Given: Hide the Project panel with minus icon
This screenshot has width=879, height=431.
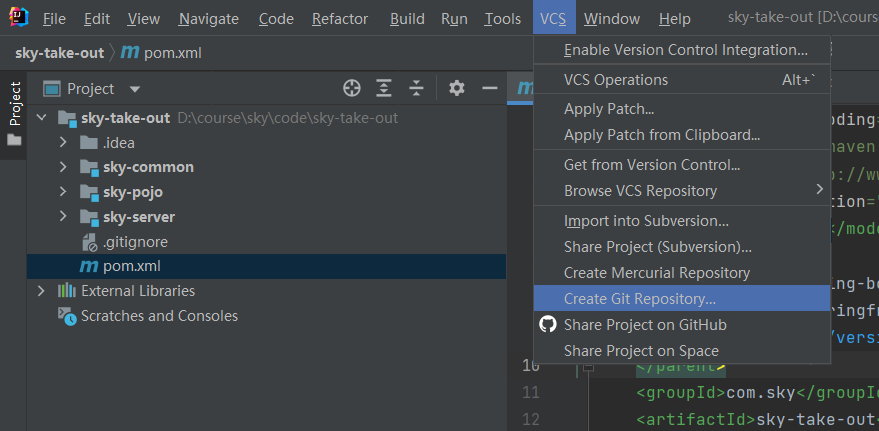Looking at the screenshot, I should [x=489, y=88].
